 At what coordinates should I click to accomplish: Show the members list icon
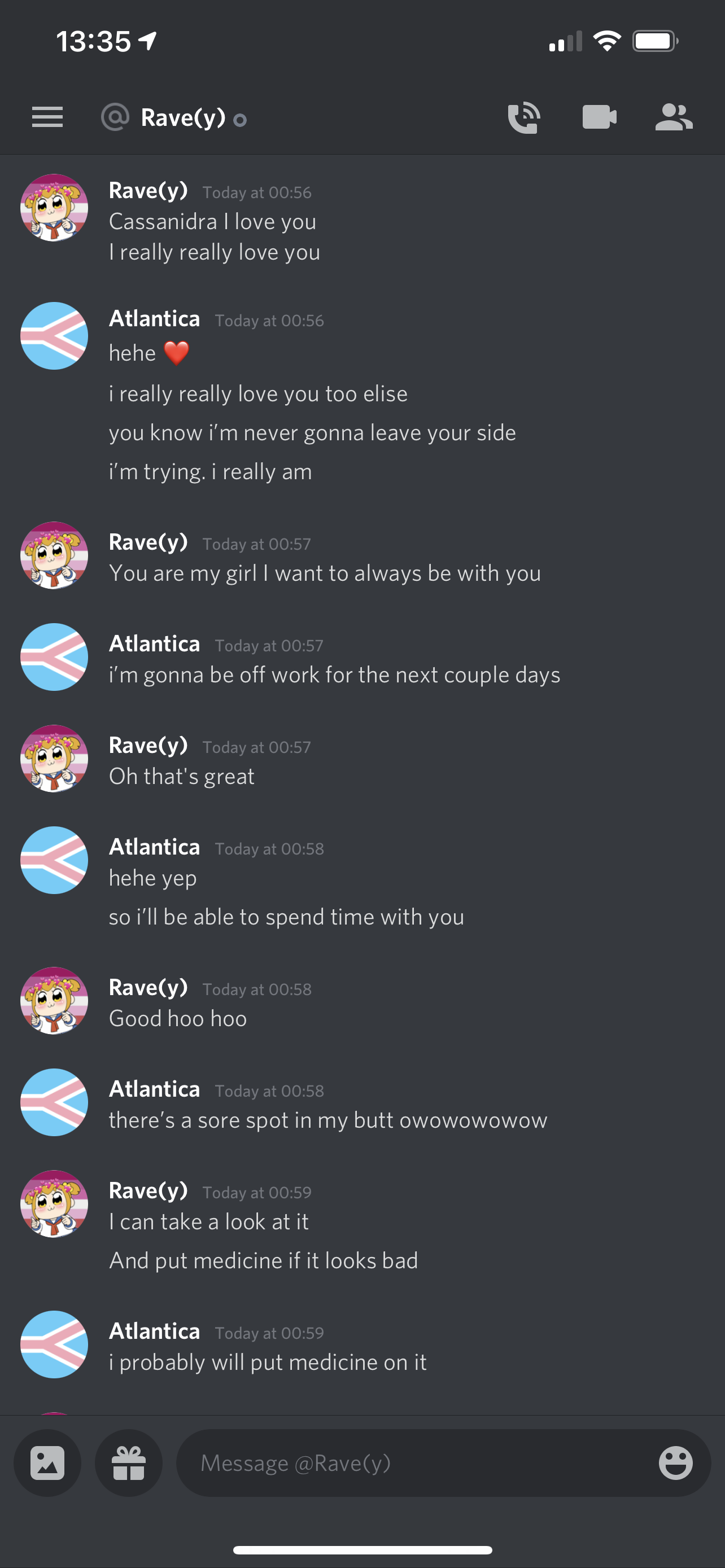click(673, 117)
